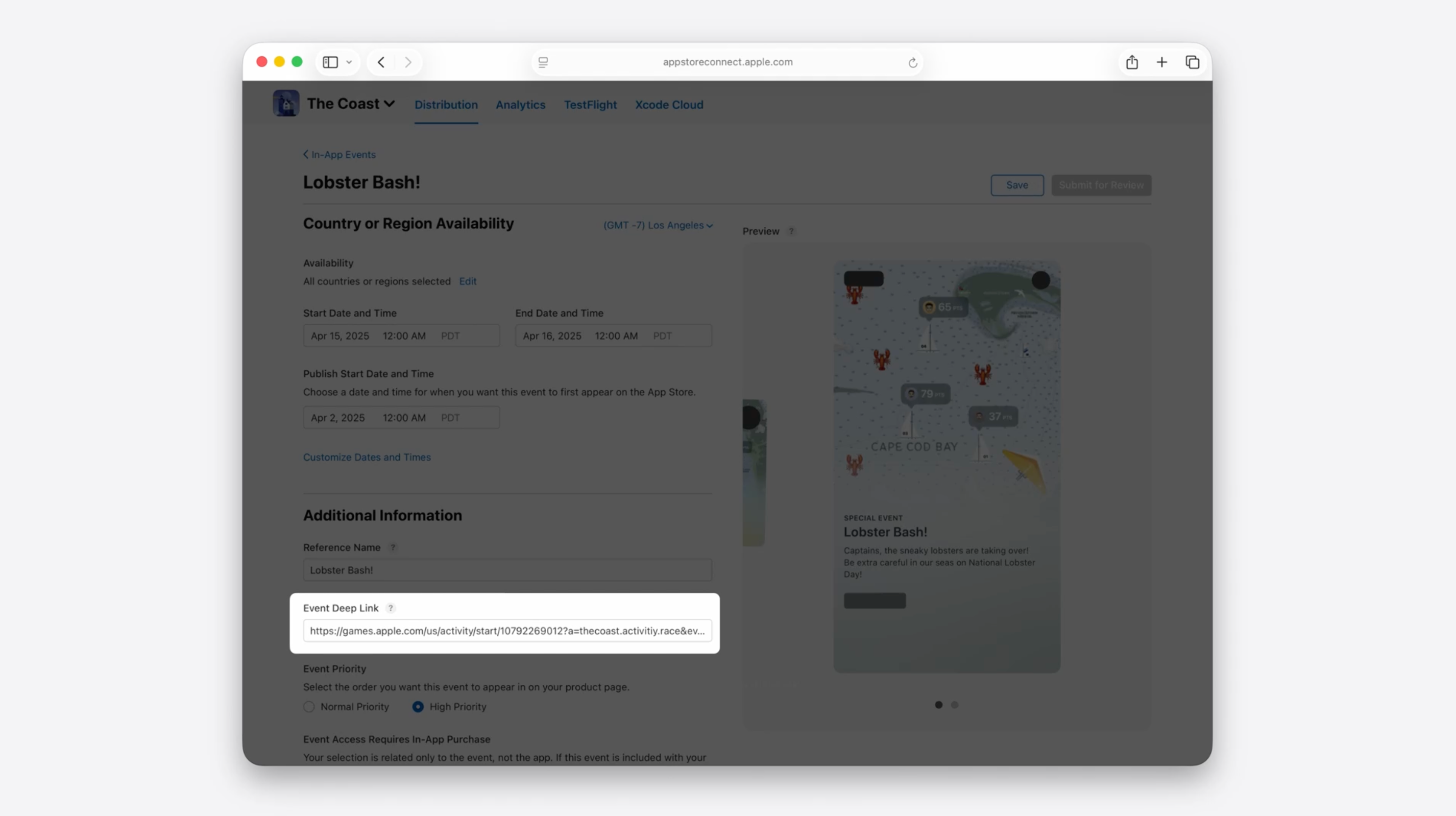Open the Customize Dates and Times link
Screen dimensions: 1456x816
tap(367, 457)
